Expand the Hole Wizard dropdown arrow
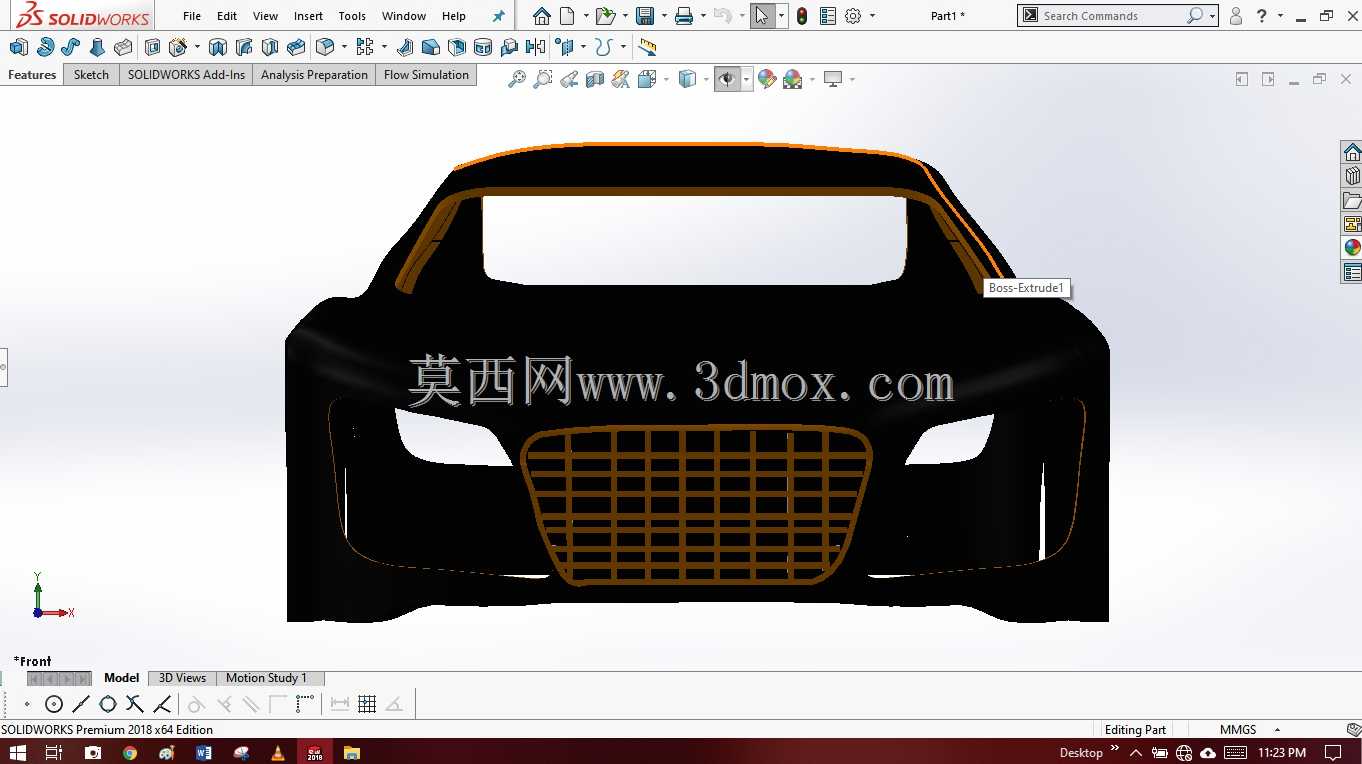Screen dimensions: 1362x764 196,47
